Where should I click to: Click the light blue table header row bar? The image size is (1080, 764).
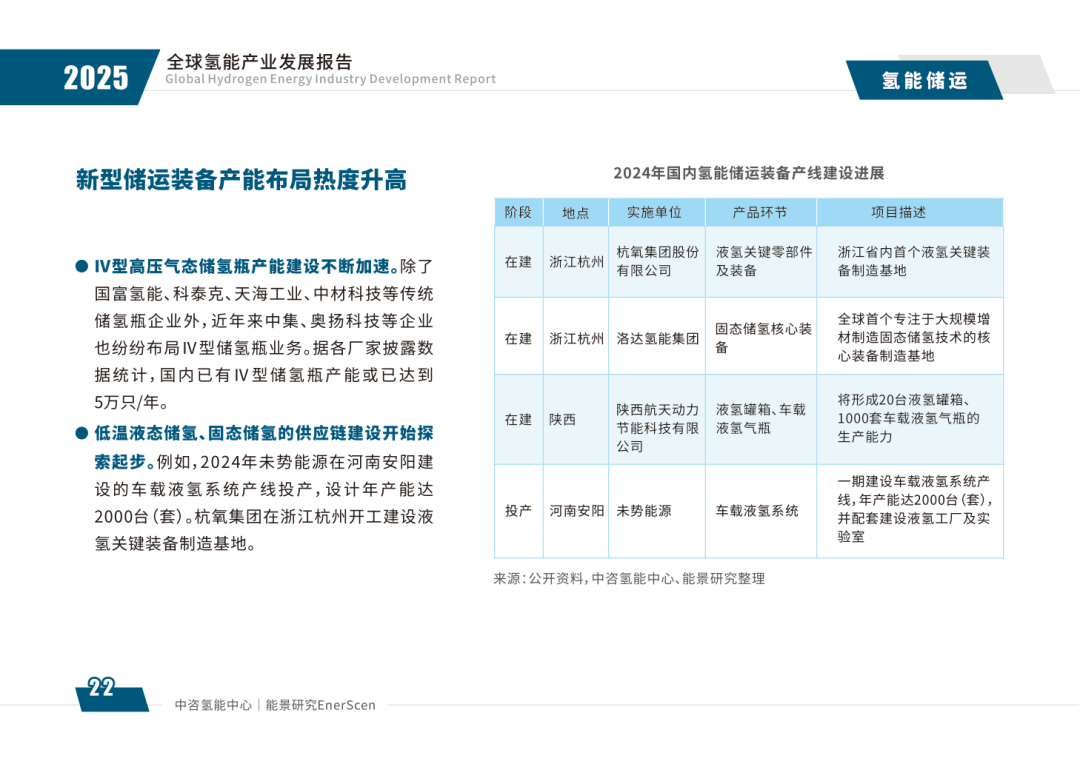pyautogui.click(x=747, y=211)
